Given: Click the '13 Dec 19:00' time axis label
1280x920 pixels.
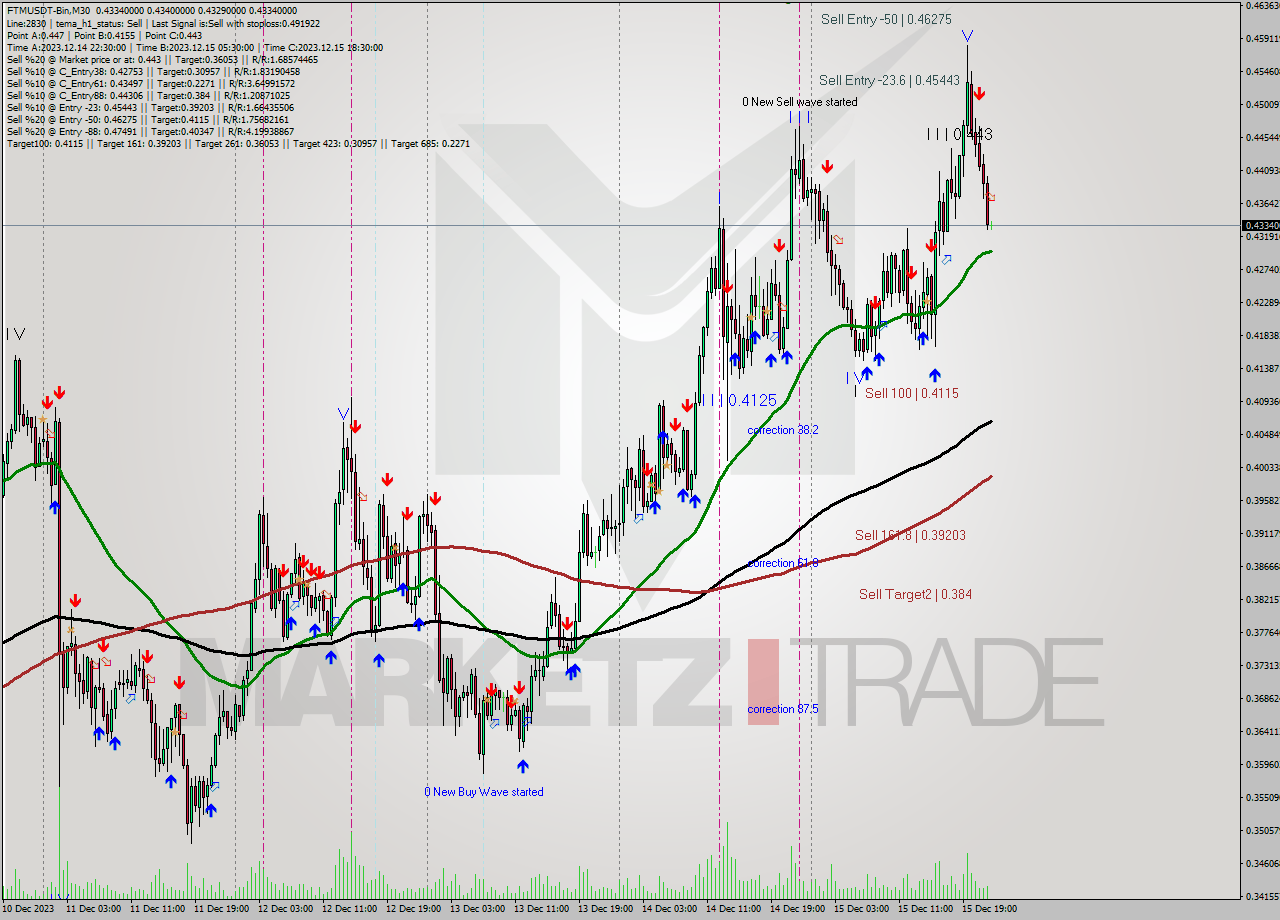Looking at the screenshot, I should (x=605, y=909).
